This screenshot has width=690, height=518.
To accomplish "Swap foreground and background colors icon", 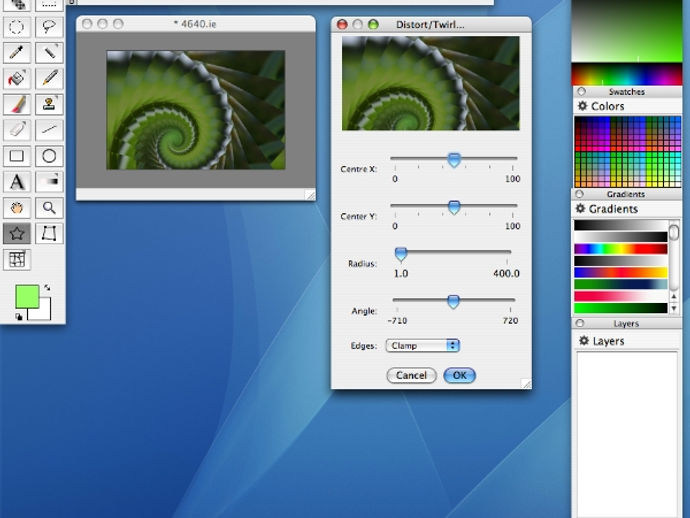I will coord(47,287).
